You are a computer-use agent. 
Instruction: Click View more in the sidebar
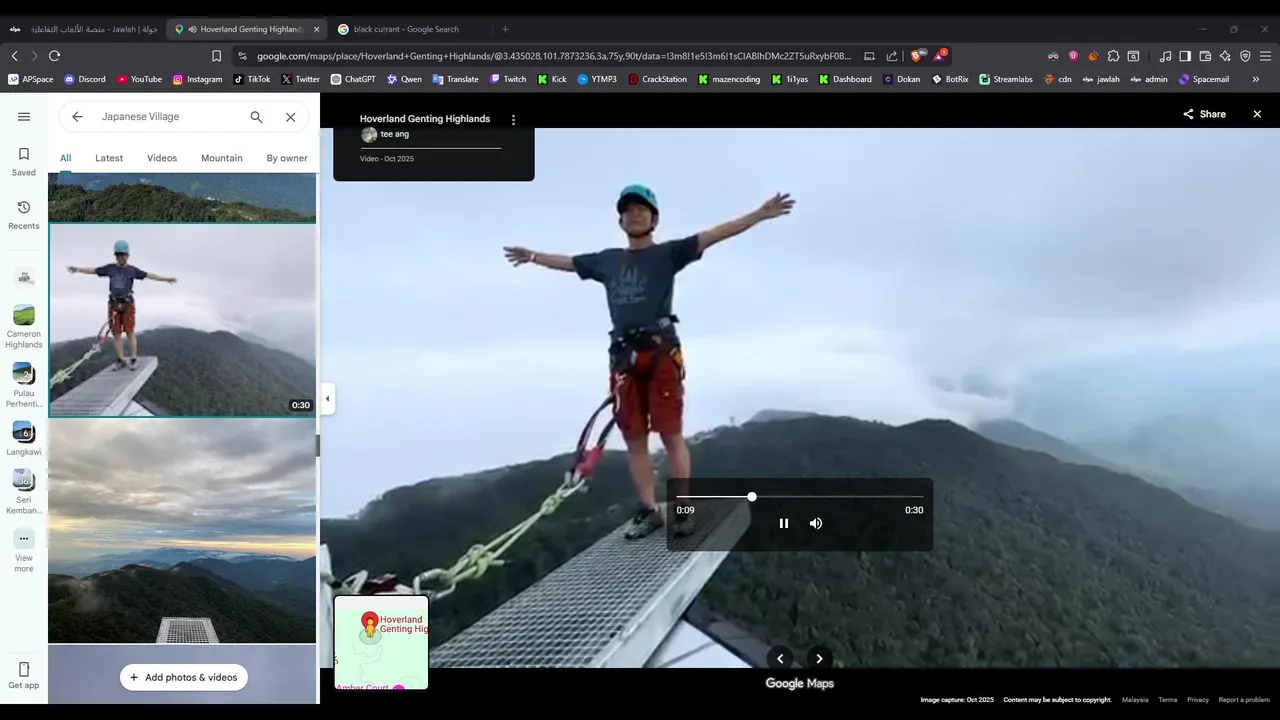(x=24, y=551)
